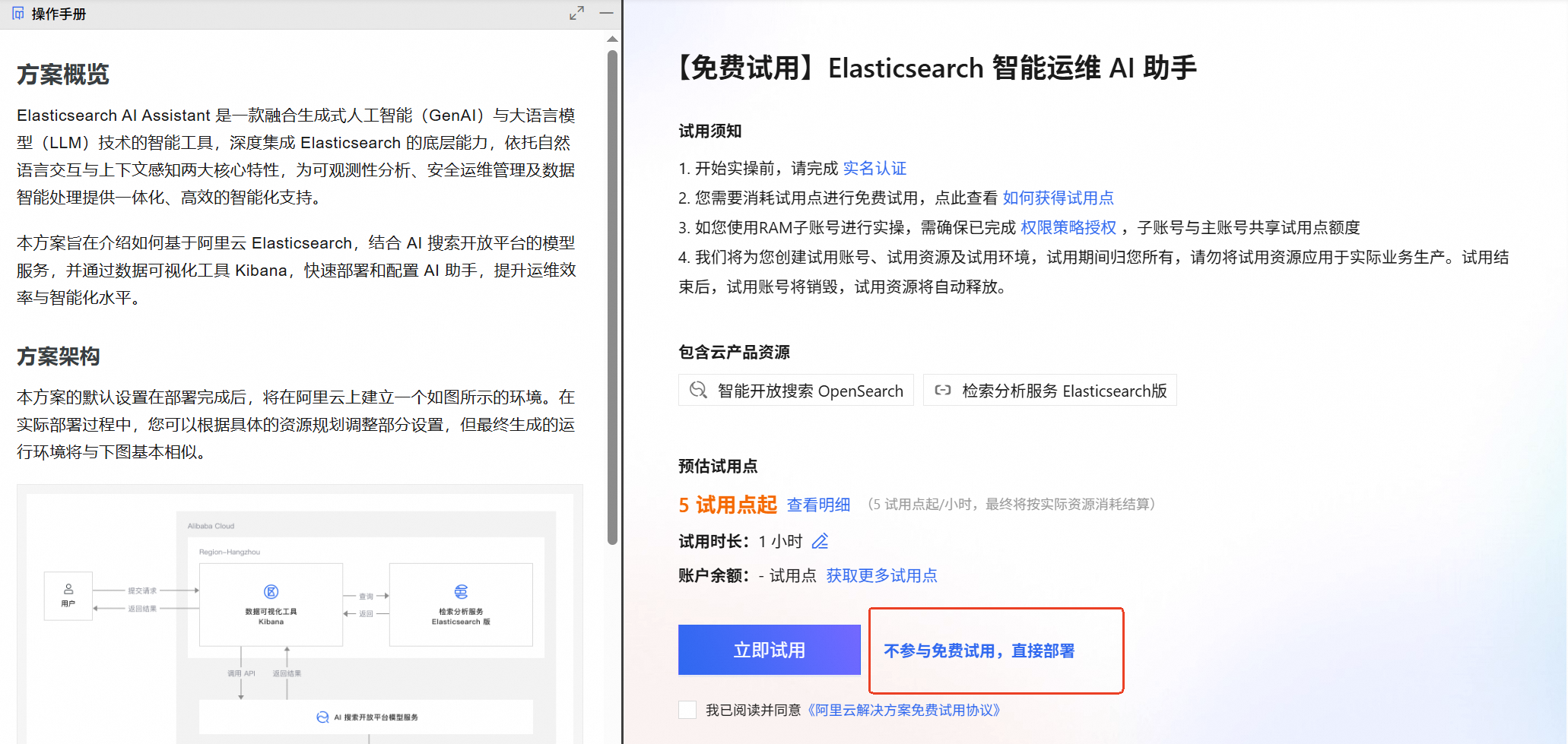Select the 检索分析服务 Elasticsearch版 resource tag
Image resolution: width=1568 pixels, height=744 pixels.
pyautogui.click(x=1049, y=390)
